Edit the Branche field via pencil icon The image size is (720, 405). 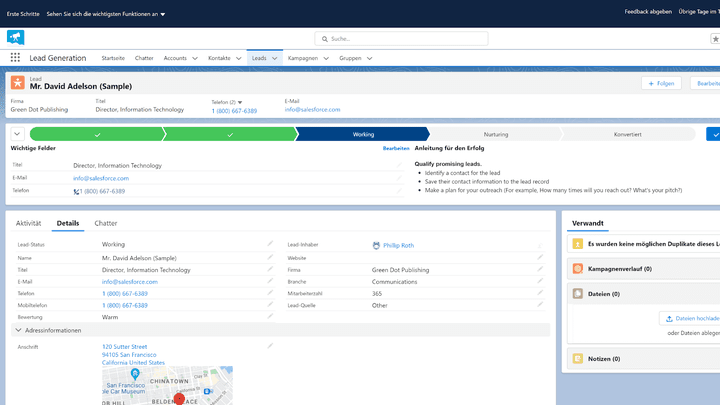click(540, 282)
